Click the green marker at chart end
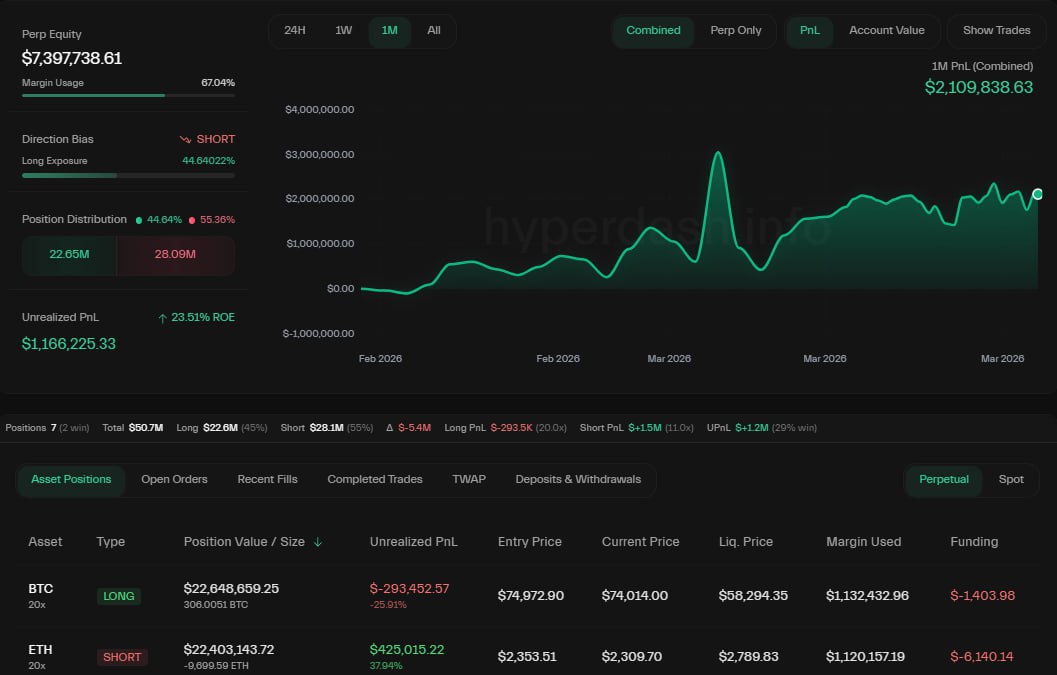 [x=1038, y=194]
